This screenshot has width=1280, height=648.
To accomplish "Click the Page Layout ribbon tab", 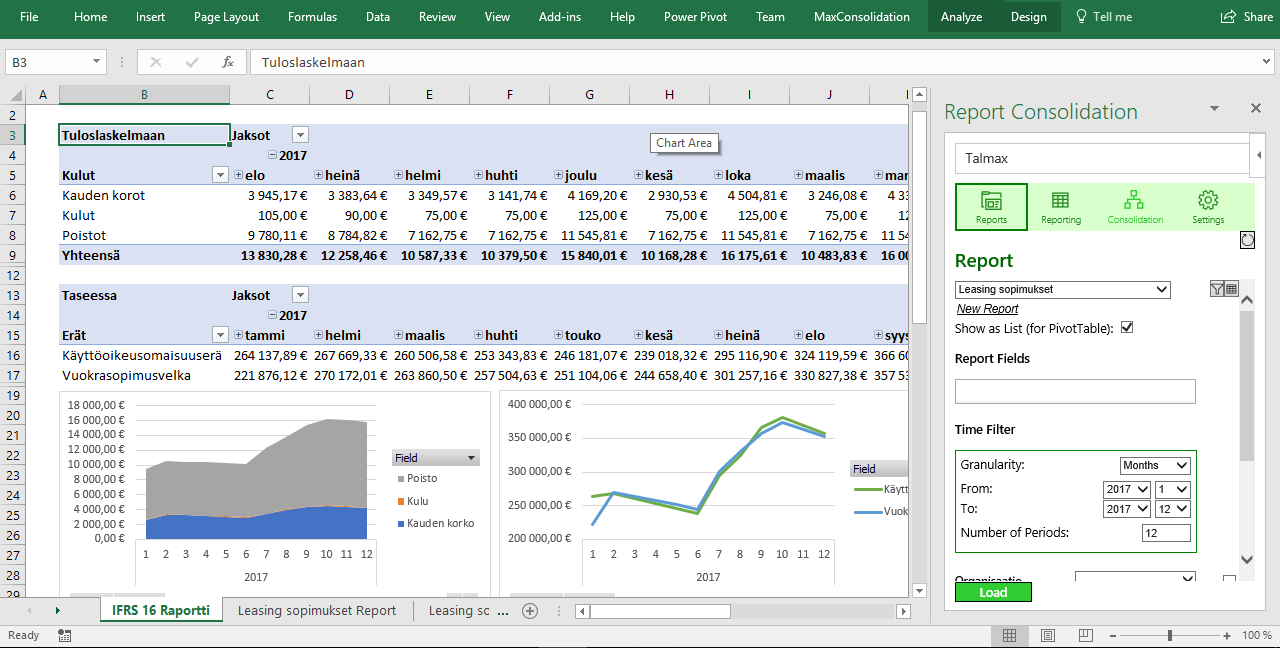I will pyautogui.click(x=227, y=17).
